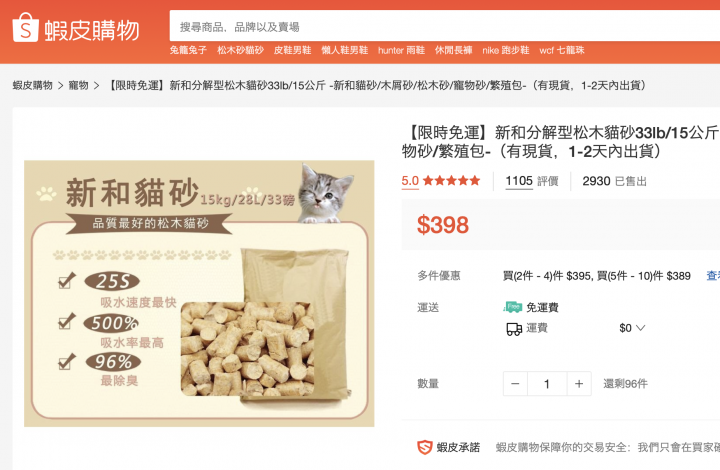Click the Shopee shopping bag logo
The width and height of the screenshot is (720, 470).
point(25,28)
